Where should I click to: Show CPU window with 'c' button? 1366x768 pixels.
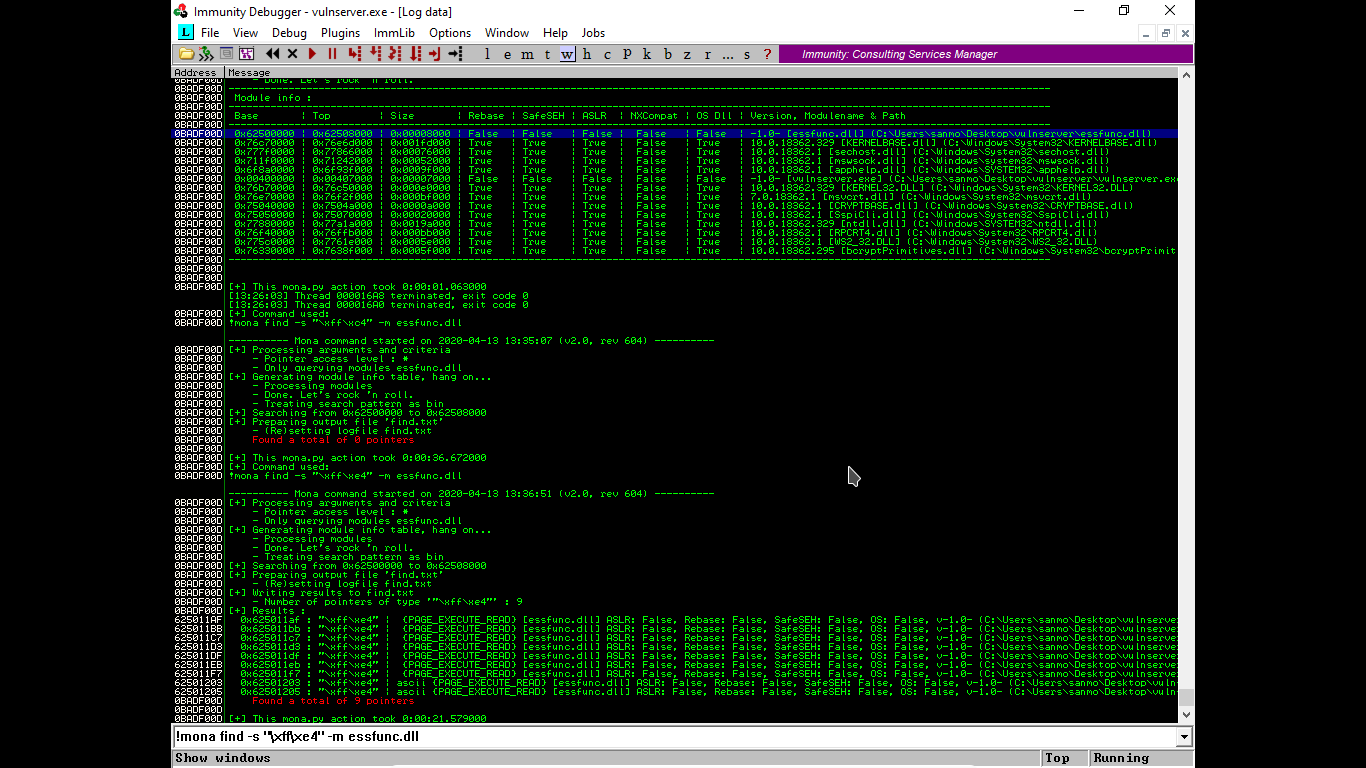[x=607, y=54]
